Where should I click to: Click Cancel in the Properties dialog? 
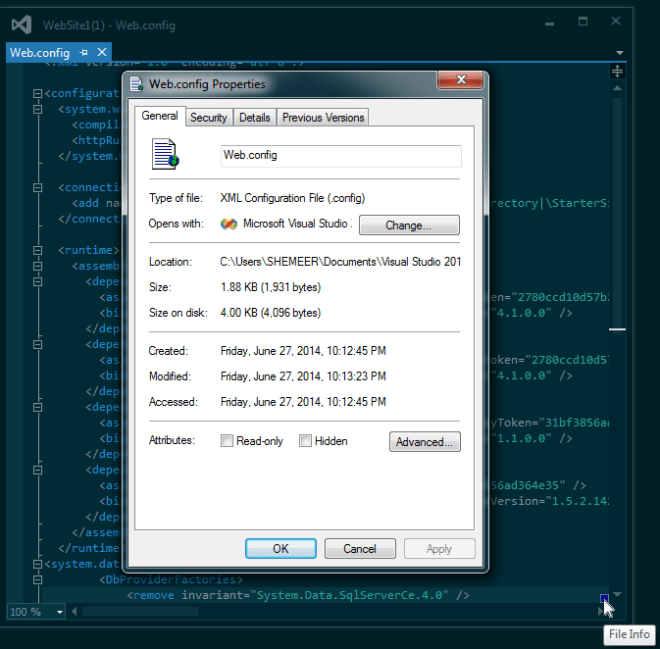[x=360, y=549]
